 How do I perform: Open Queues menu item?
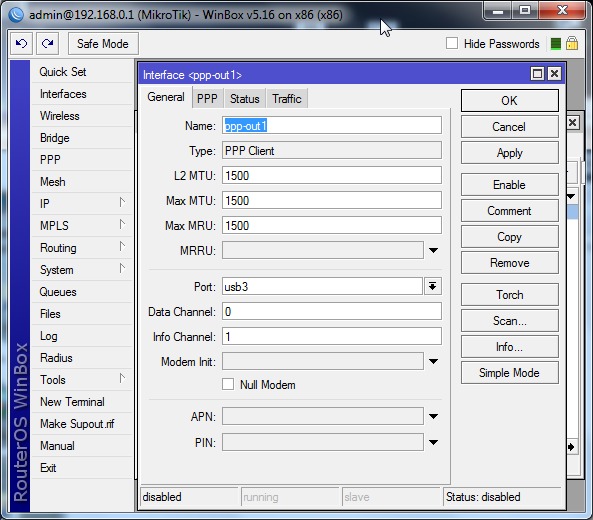pos(82,292)
